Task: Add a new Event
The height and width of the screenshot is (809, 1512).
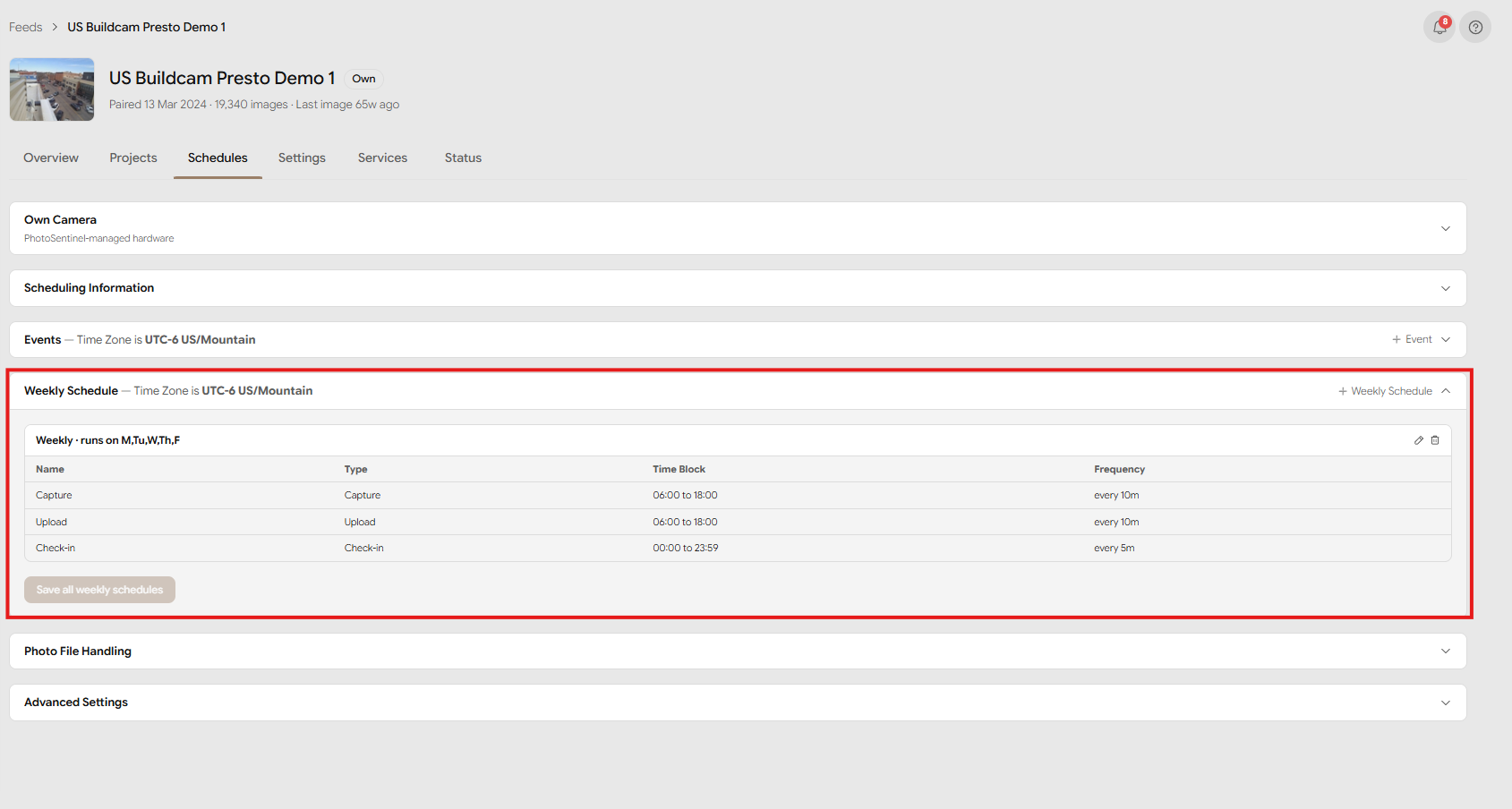Action: coord(1412,339)
